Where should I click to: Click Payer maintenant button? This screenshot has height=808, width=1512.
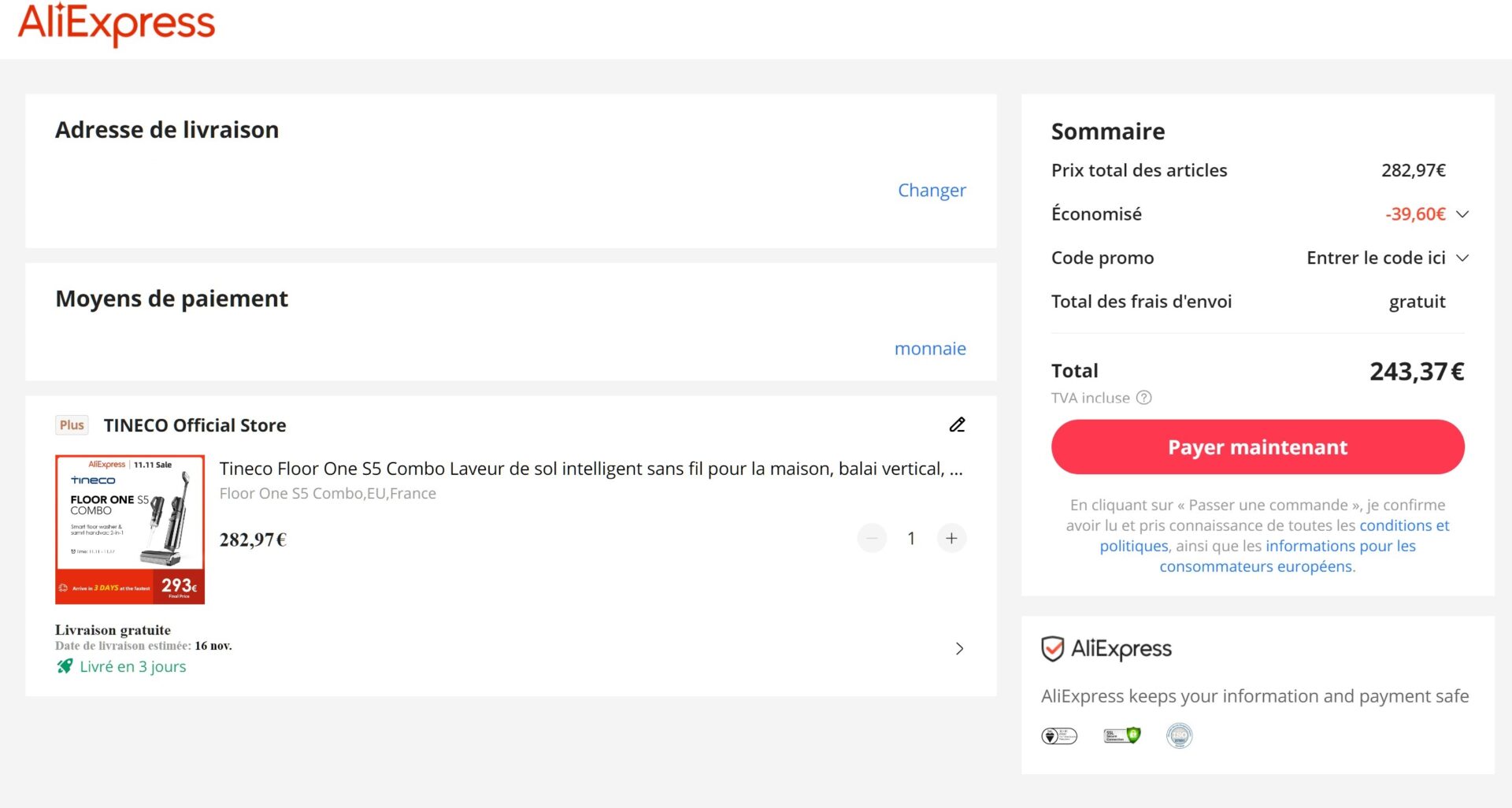click(x=1258, y=447)
